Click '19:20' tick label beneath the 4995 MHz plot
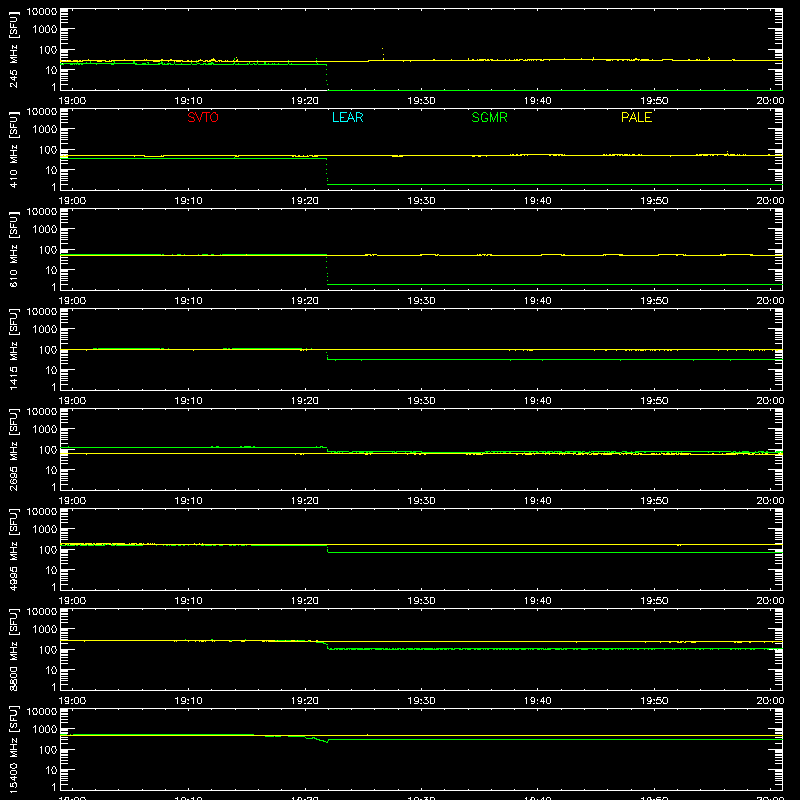800x800 pixels. pos(305,601)
